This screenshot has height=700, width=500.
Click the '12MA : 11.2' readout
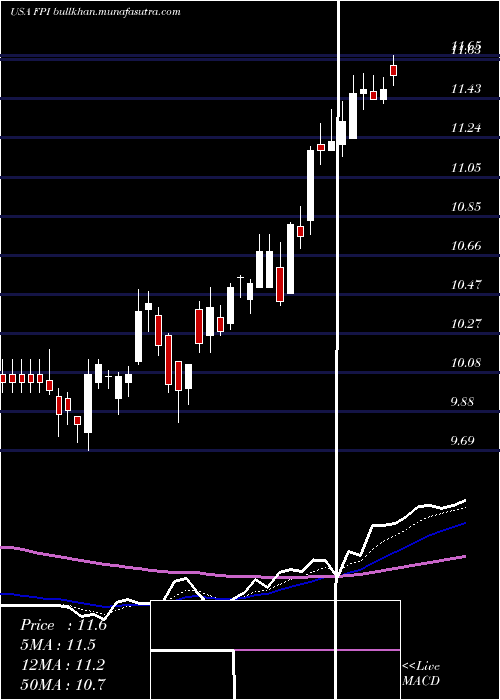point(64,664)
